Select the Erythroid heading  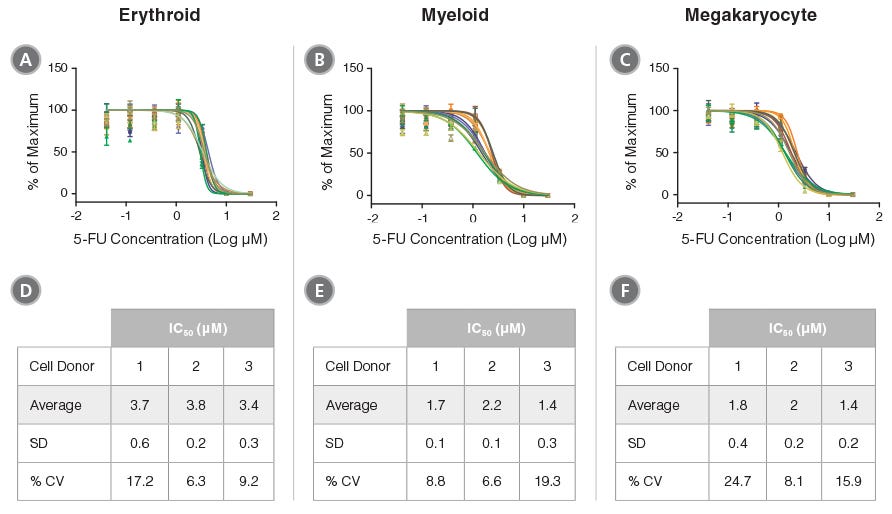click(159, 15)
